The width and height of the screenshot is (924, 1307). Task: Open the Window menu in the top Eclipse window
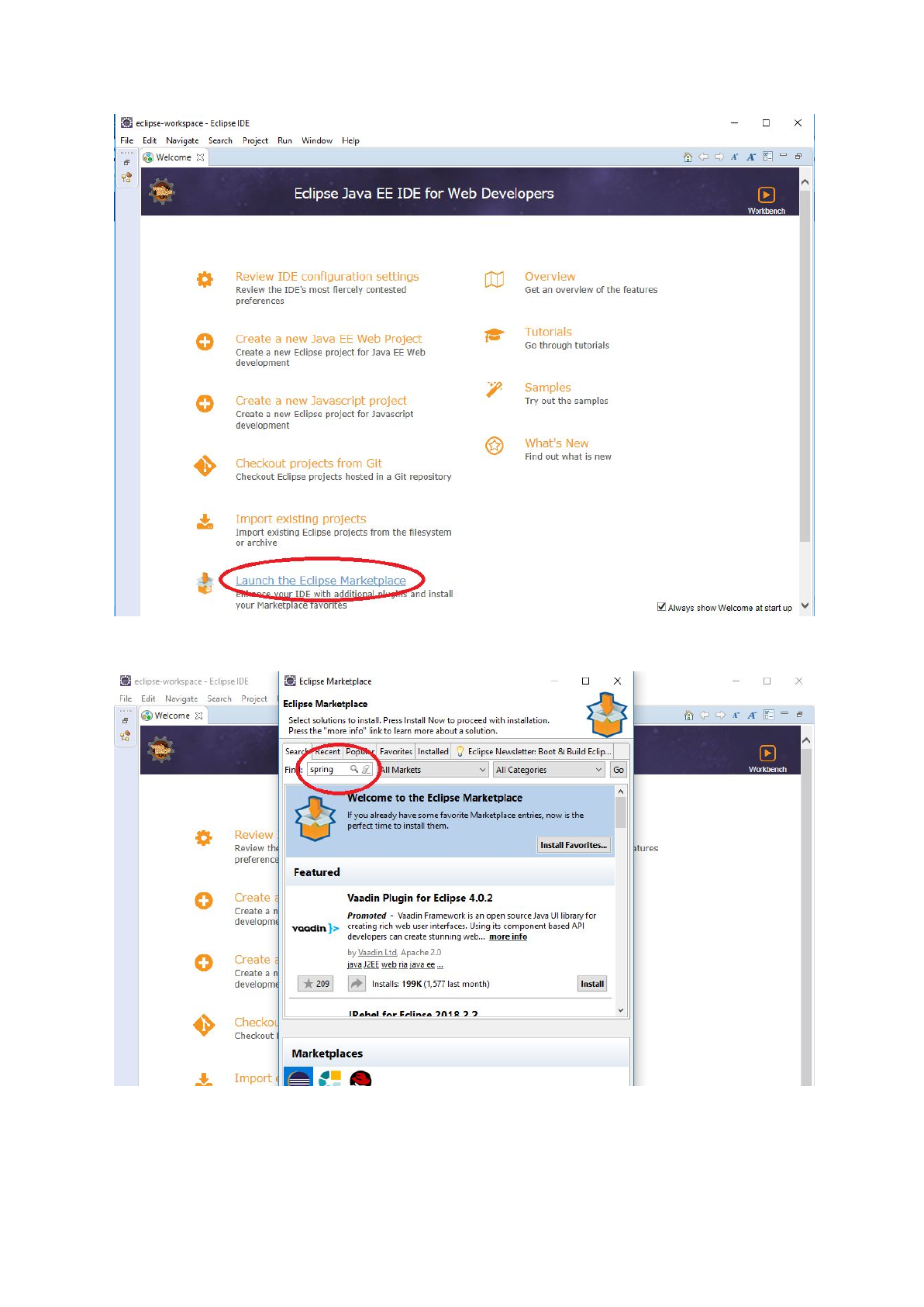click(317, 141)
